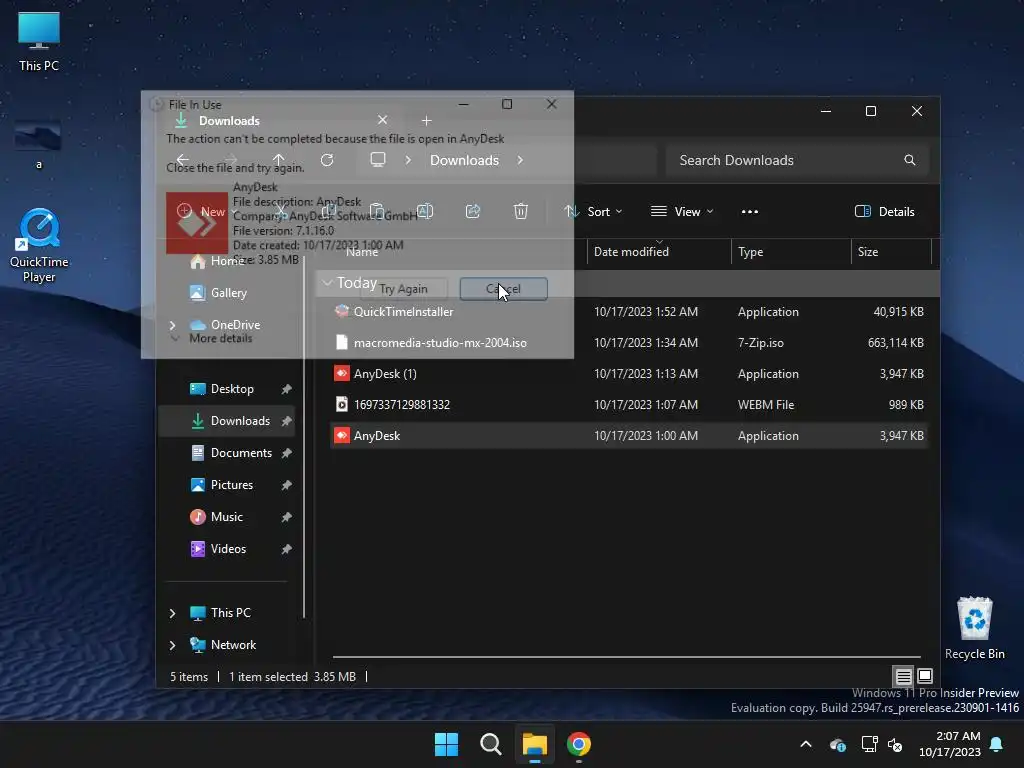Expand the Network tree node
1024x768 pixels.
(172, 645)
